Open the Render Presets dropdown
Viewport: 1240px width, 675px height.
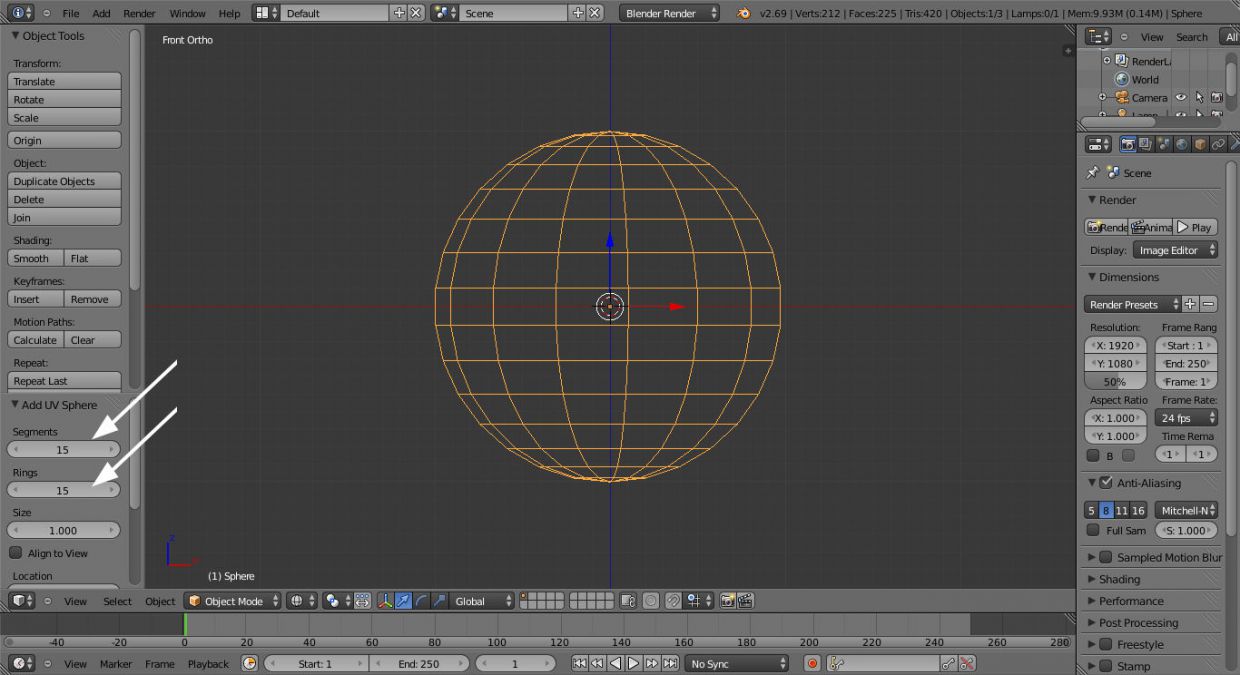click(1132, 304)
